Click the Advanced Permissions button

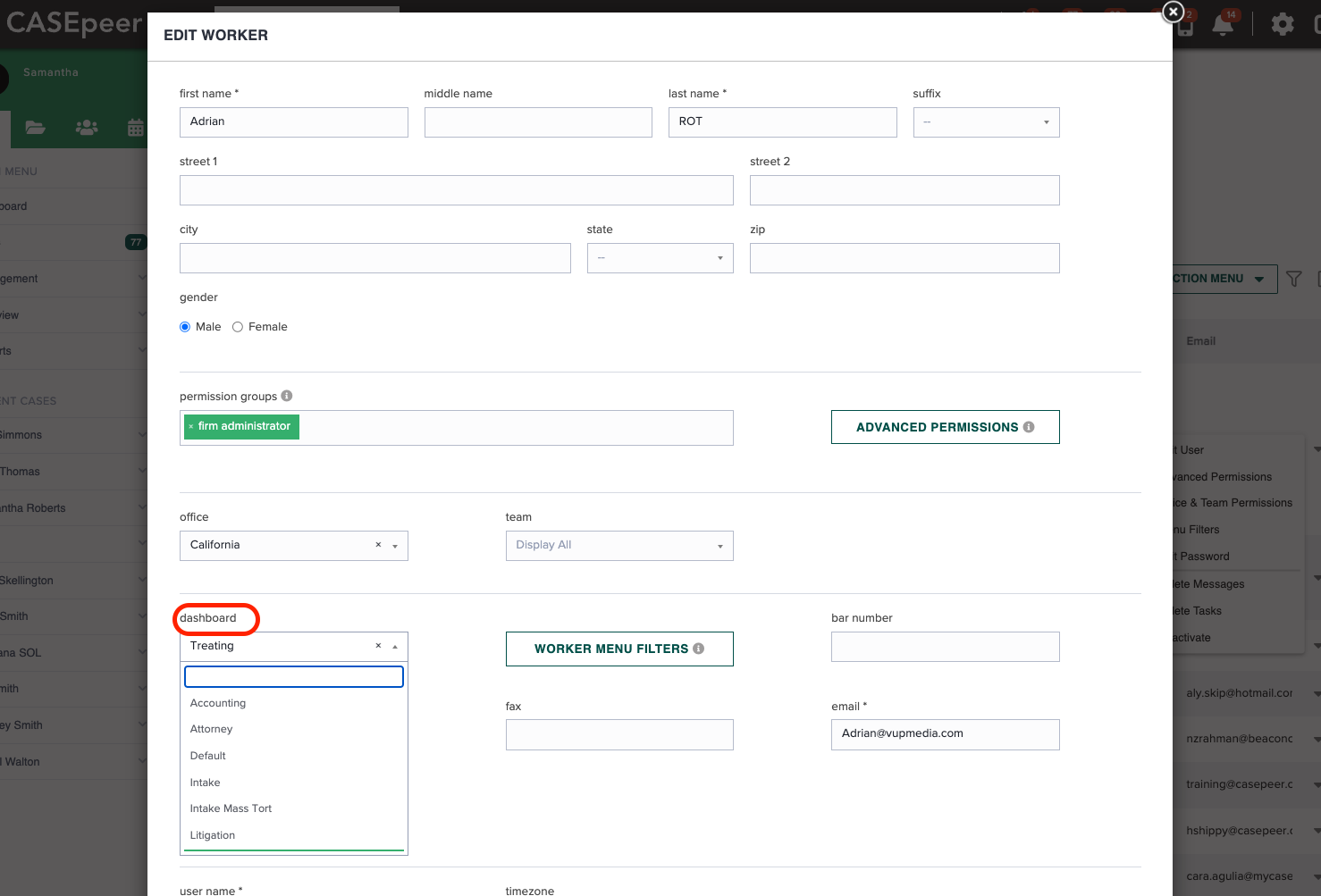click(x=945, y=427)
